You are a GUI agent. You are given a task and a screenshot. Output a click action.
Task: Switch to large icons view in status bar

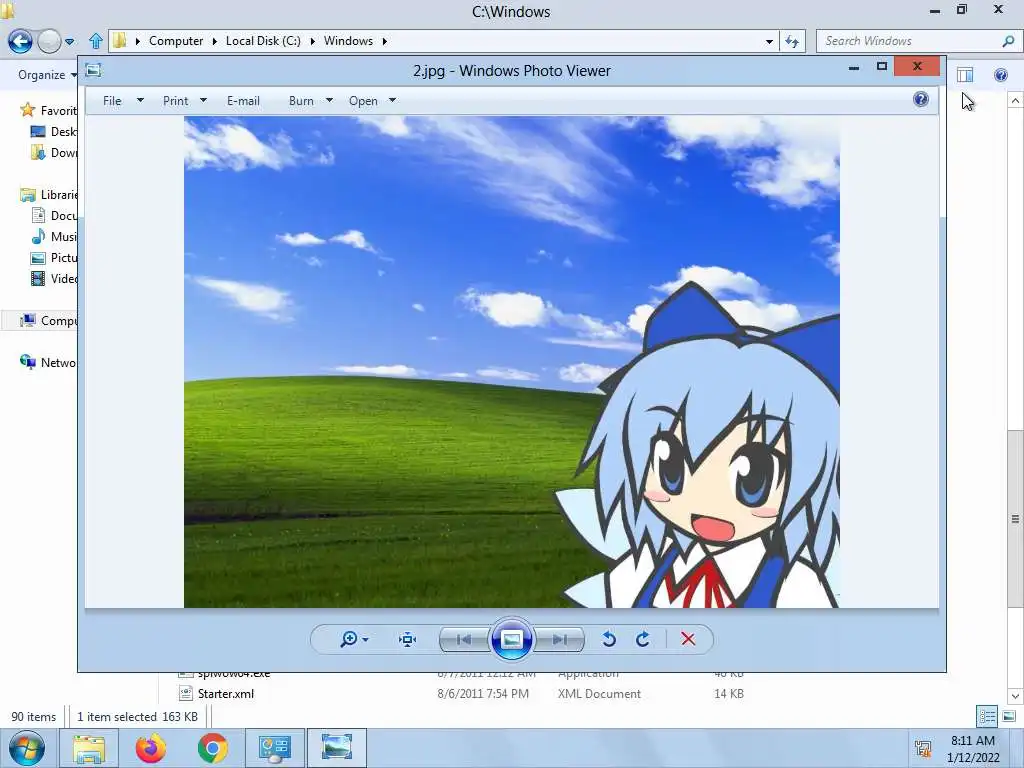point(1009,716)
